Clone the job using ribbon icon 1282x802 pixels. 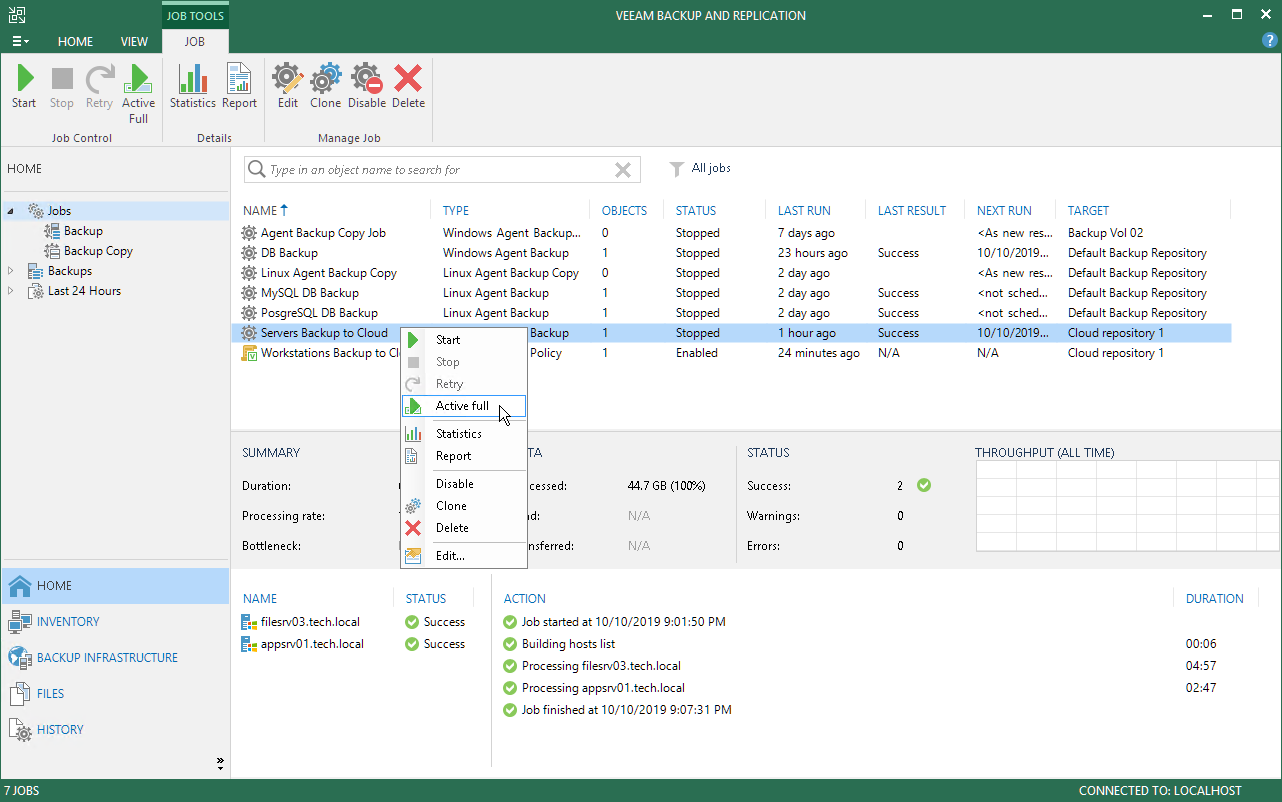pos(325,87)
